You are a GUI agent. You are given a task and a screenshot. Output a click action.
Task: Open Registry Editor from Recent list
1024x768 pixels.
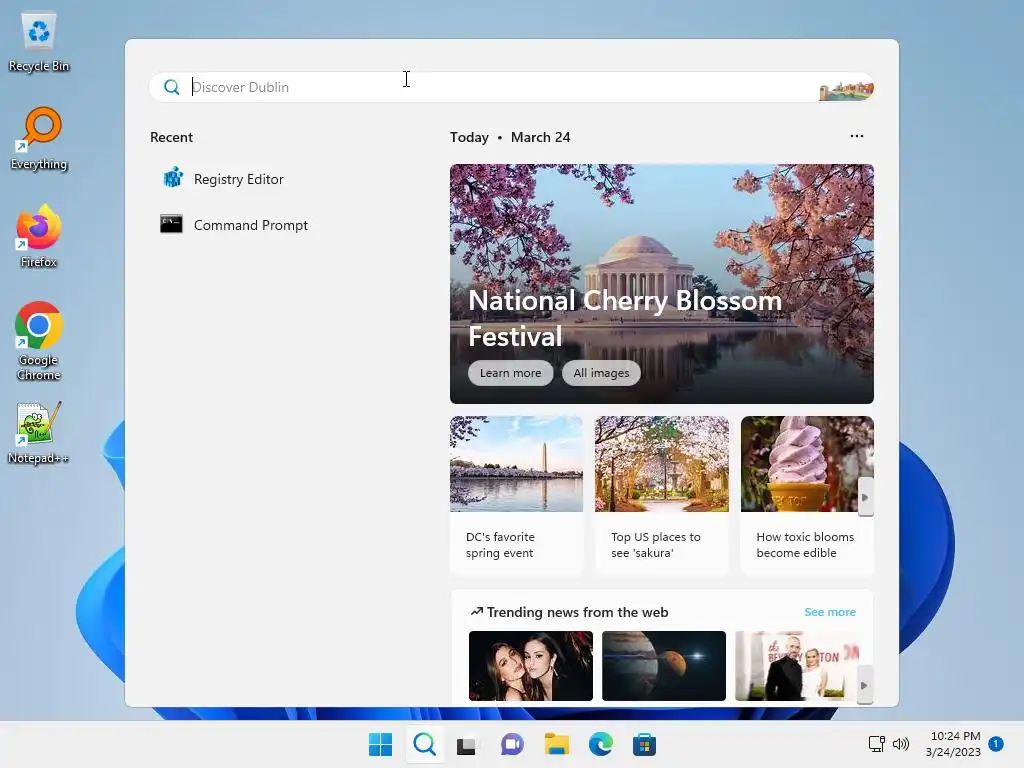(223, 178)
